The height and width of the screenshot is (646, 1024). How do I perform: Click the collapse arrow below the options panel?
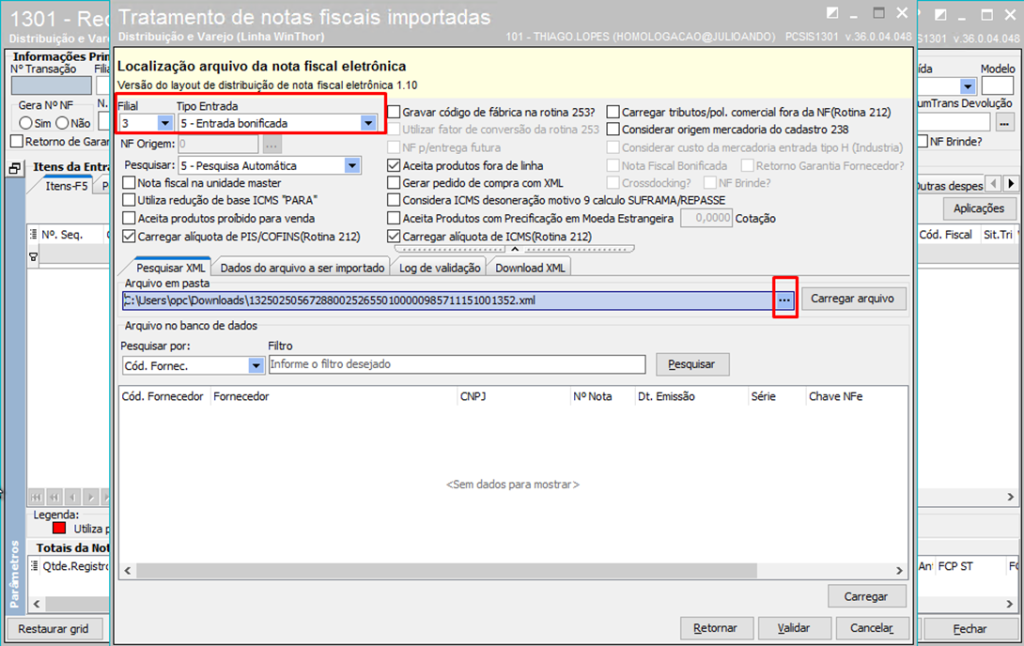click(x=515, y=248)
